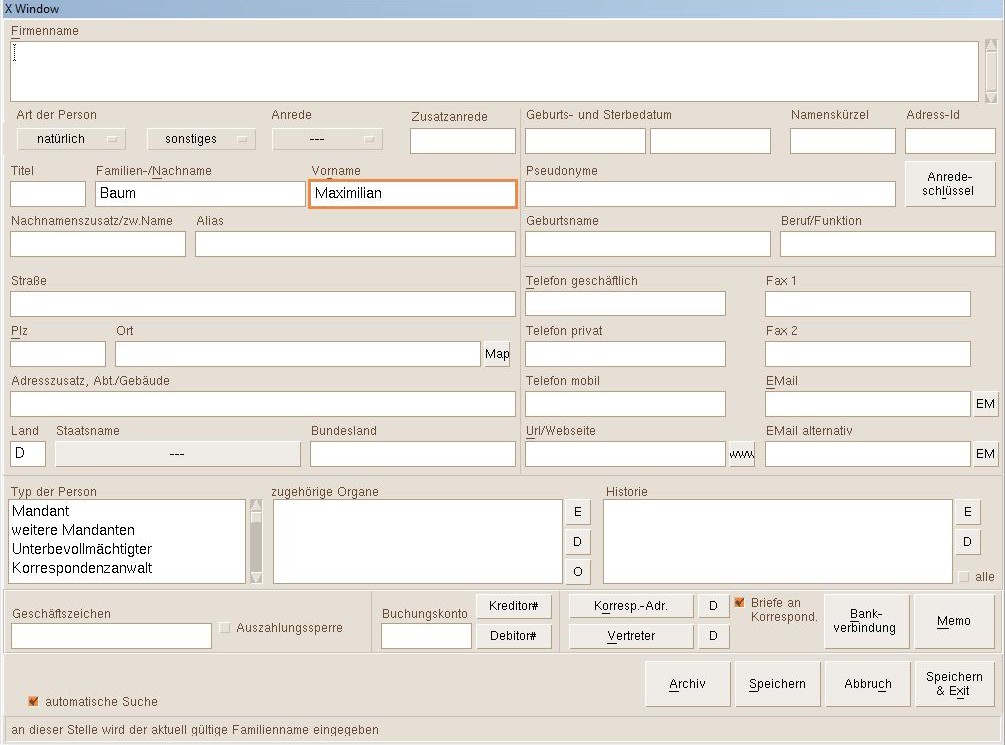Click the Map button next to Ort

(497, 354)
